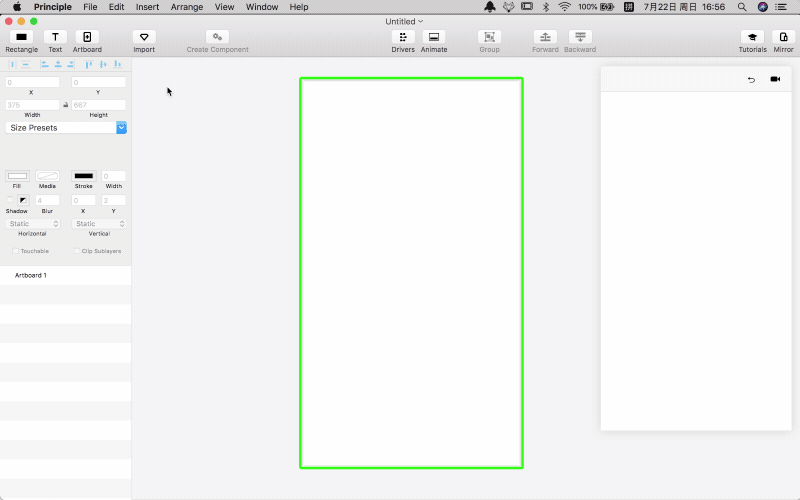
Task: Open the Drivers panel
Action: [403, 37]
